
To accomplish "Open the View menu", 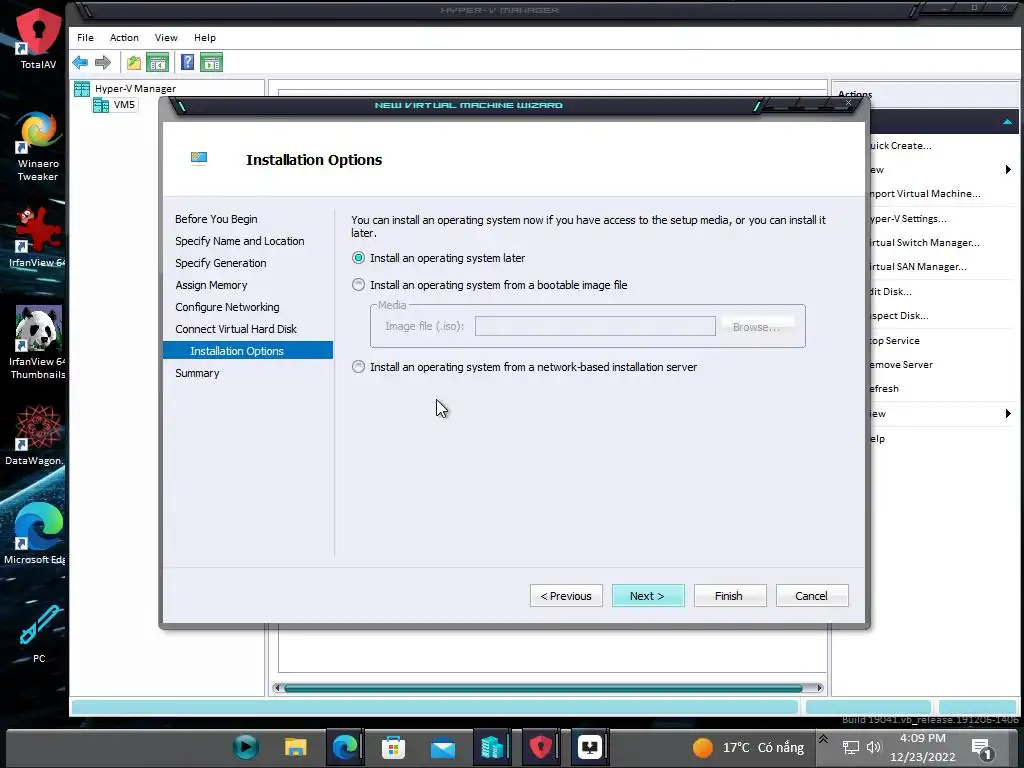I will point(166,38).
